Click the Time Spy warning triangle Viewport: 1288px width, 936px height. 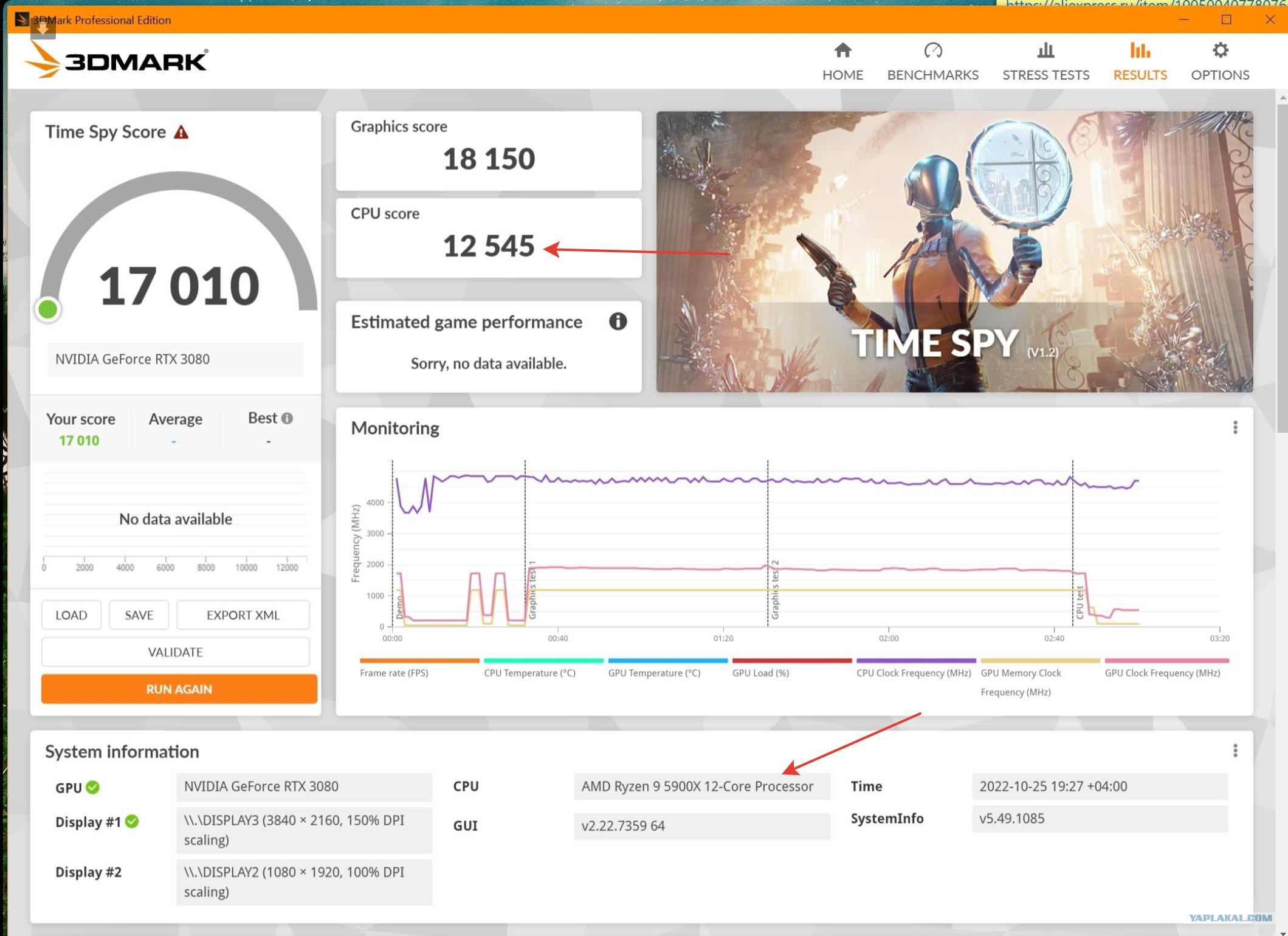coord(181,132)
